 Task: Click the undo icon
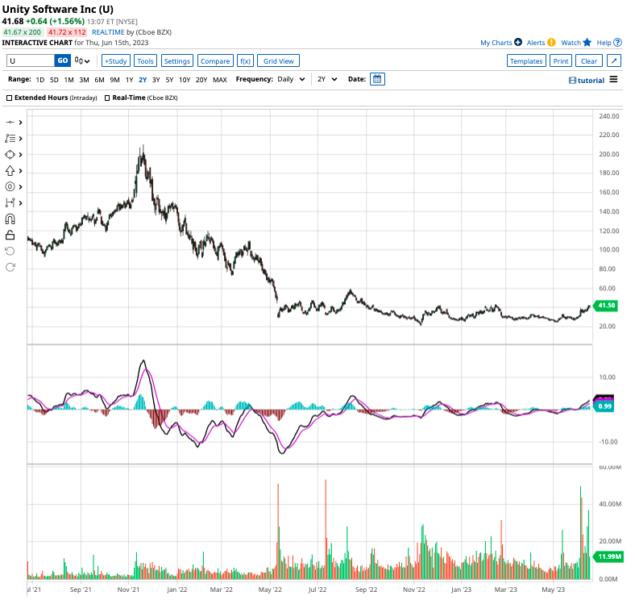coord(10,251)
